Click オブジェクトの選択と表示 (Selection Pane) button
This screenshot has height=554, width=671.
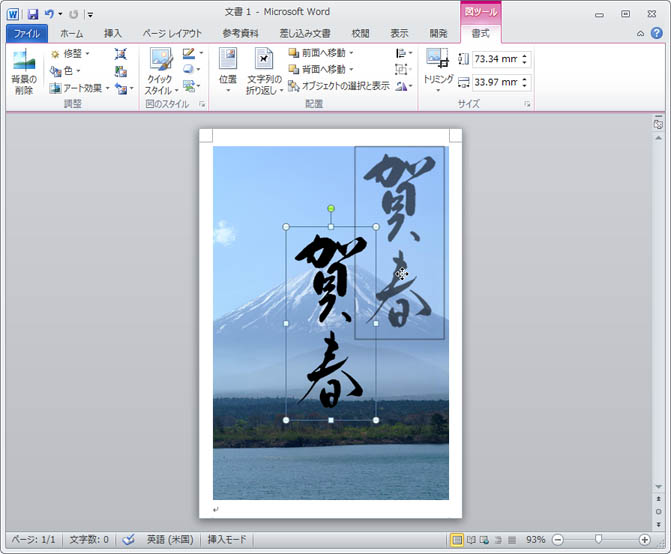(x=338, y=86)
